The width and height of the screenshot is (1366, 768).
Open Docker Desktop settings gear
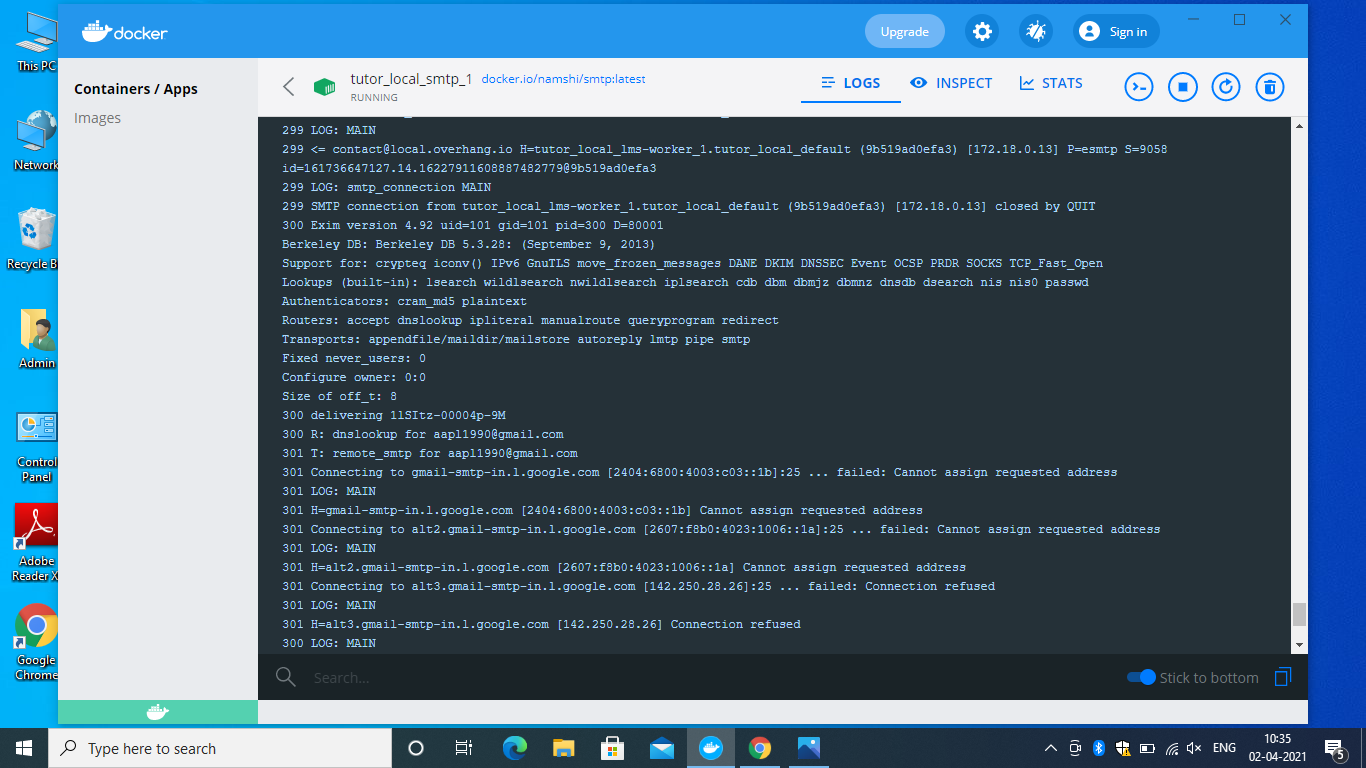click(981, 31)
